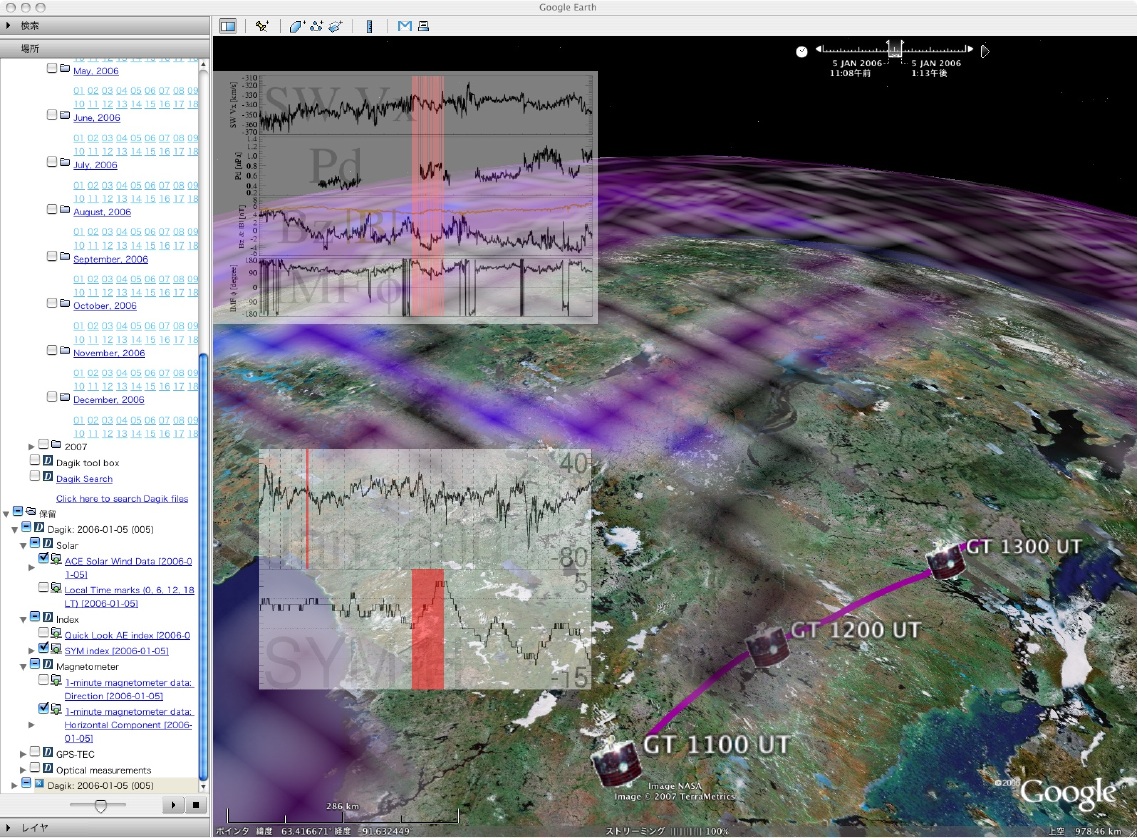Click 'Click here to search Dagik files'
1138x838 pixels.
[122, 498]
